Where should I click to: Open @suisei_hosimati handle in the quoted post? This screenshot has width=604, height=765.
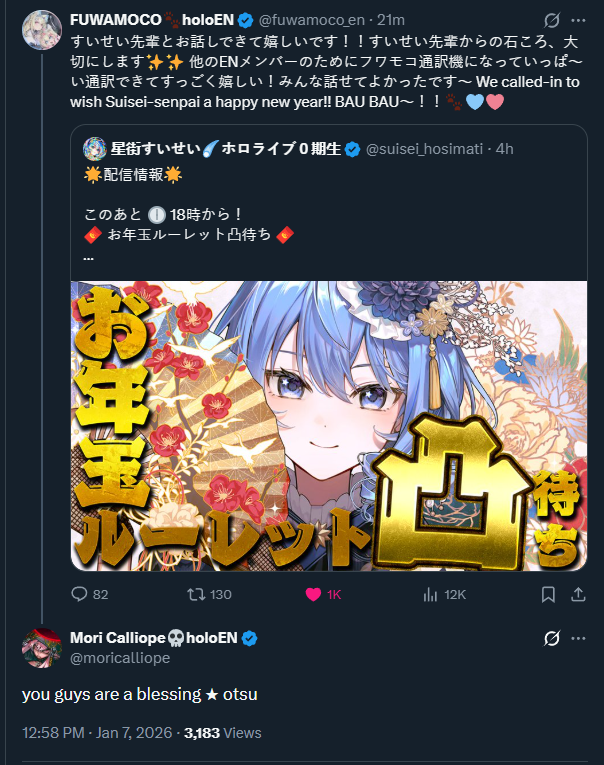(x=424, y=149)
